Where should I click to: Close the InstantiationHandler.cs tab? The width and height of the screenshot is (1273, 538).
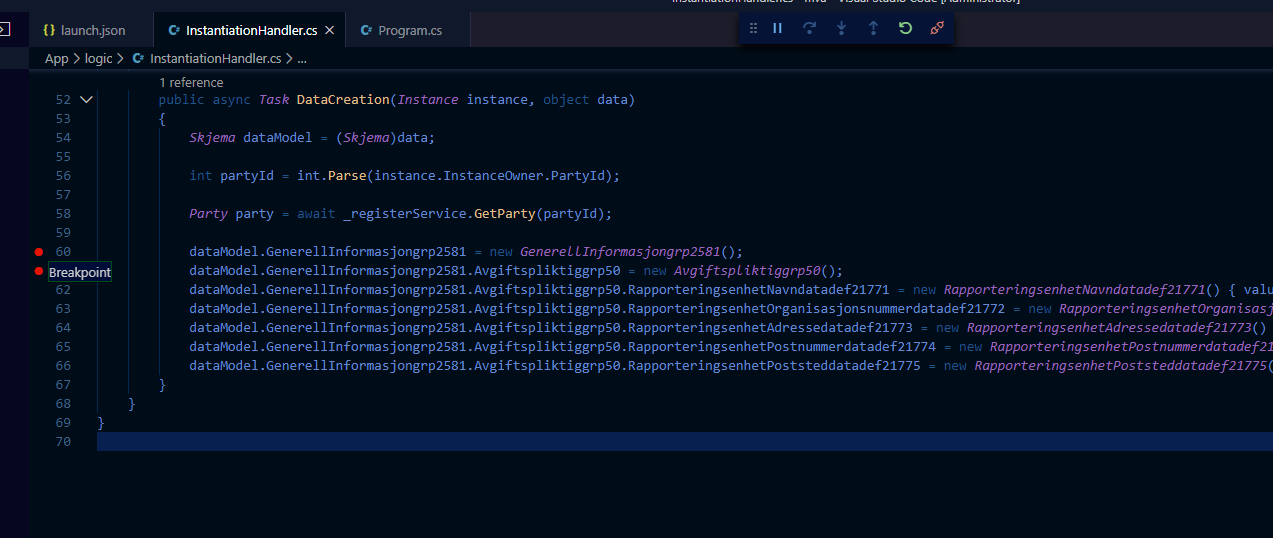pyautogui.click(x=330, y=31)
